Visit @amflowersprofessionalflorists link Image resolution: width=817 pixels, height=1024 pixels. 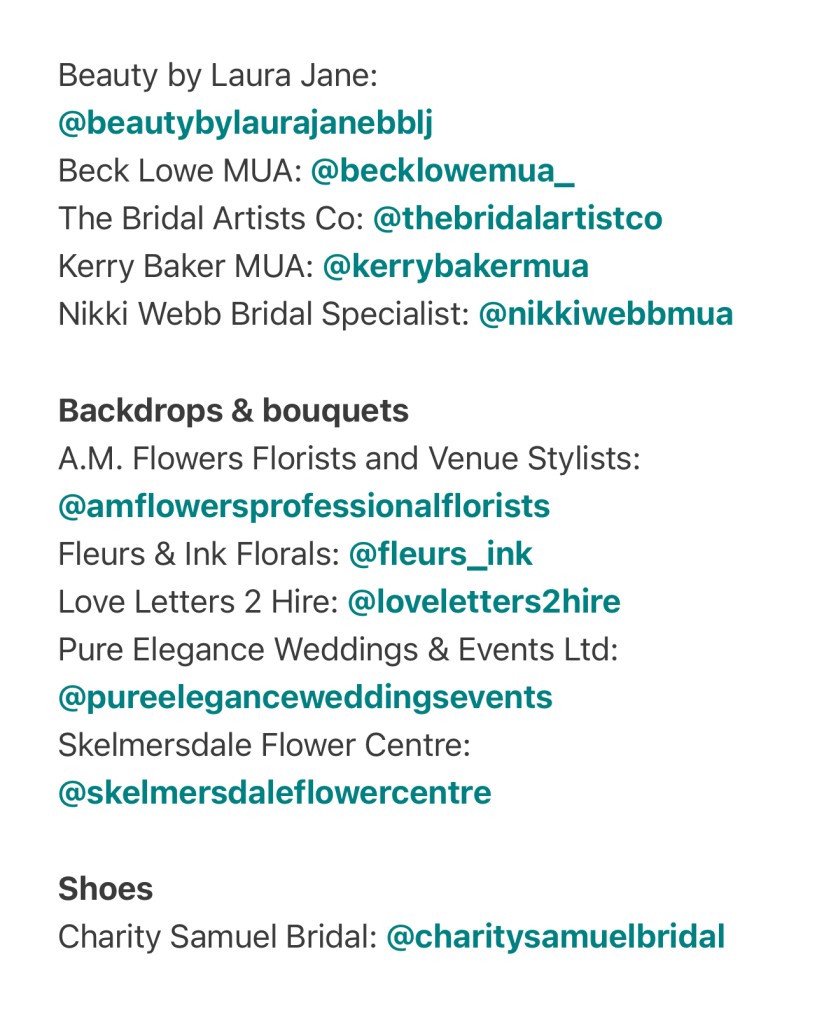tap(304, 506)
